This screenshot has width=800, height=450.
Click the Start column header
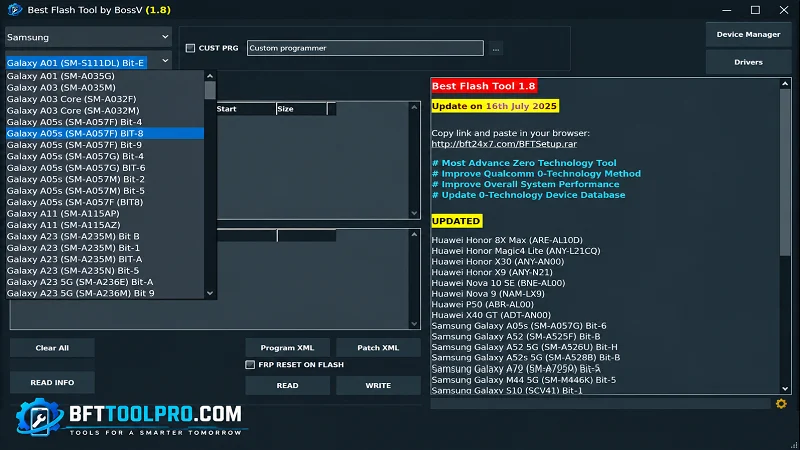(x=245, y=109)
